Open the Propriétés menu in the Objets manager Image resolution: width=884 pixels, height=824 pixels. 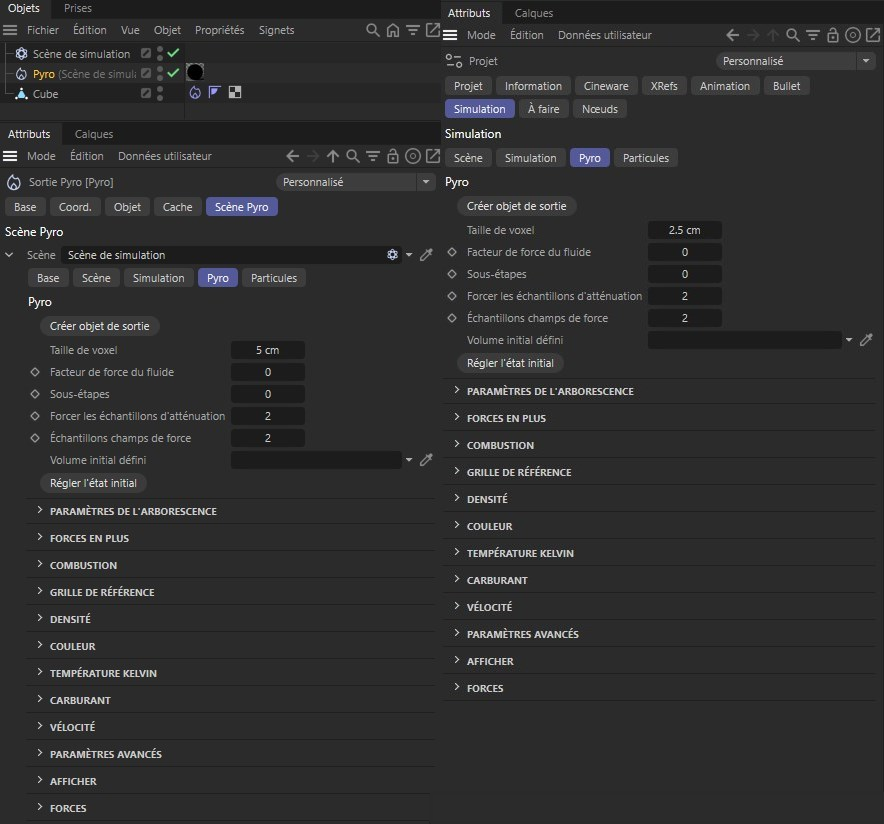(x=219, y=31)
